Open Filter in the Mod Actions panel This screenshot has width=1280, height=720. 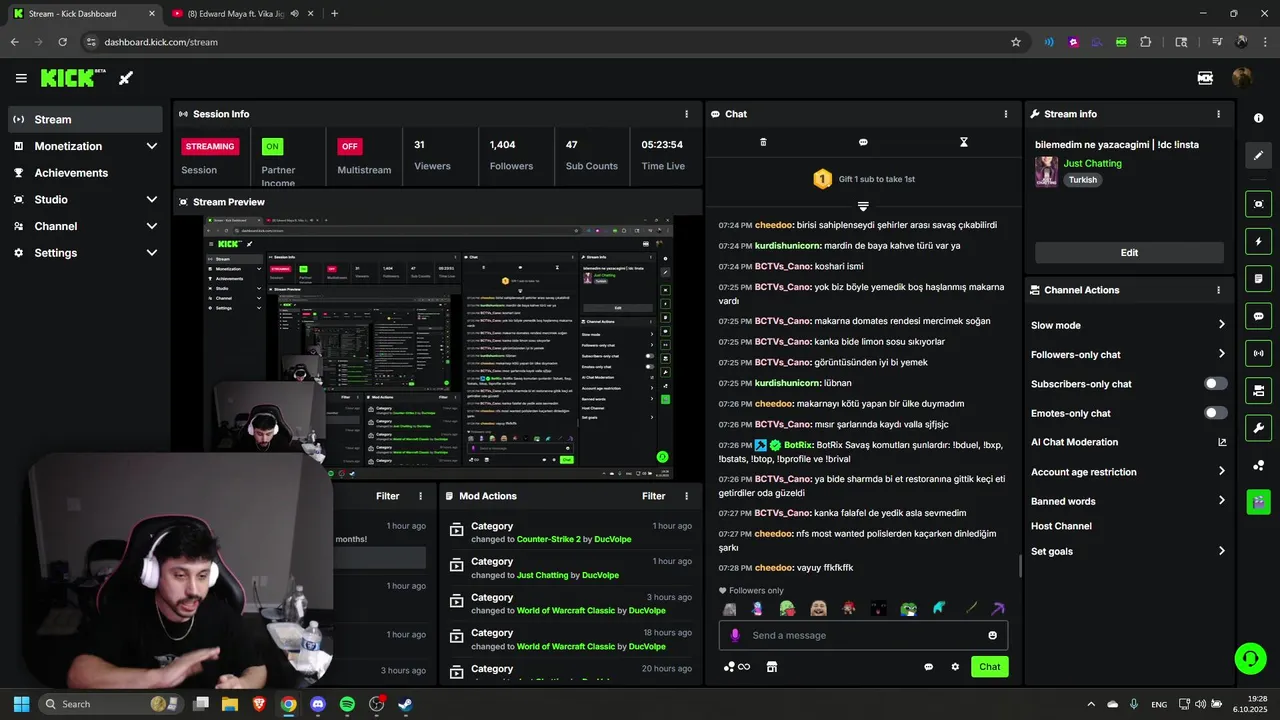pyautogui.click(x=653, y=496)
